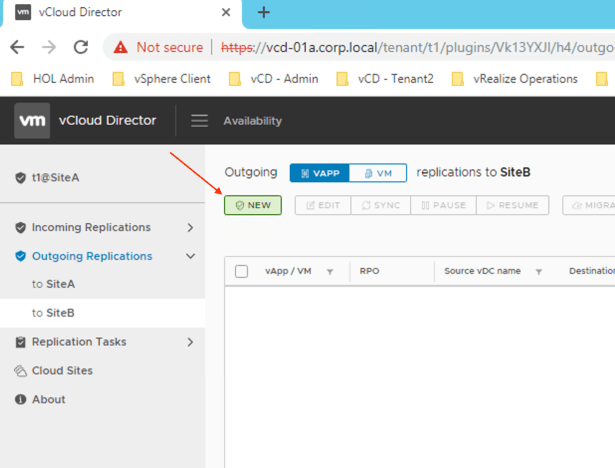Switch to the VM replications view
Image resolution: width=615 pixels, height=468 pixels.
tap(378, 173)
